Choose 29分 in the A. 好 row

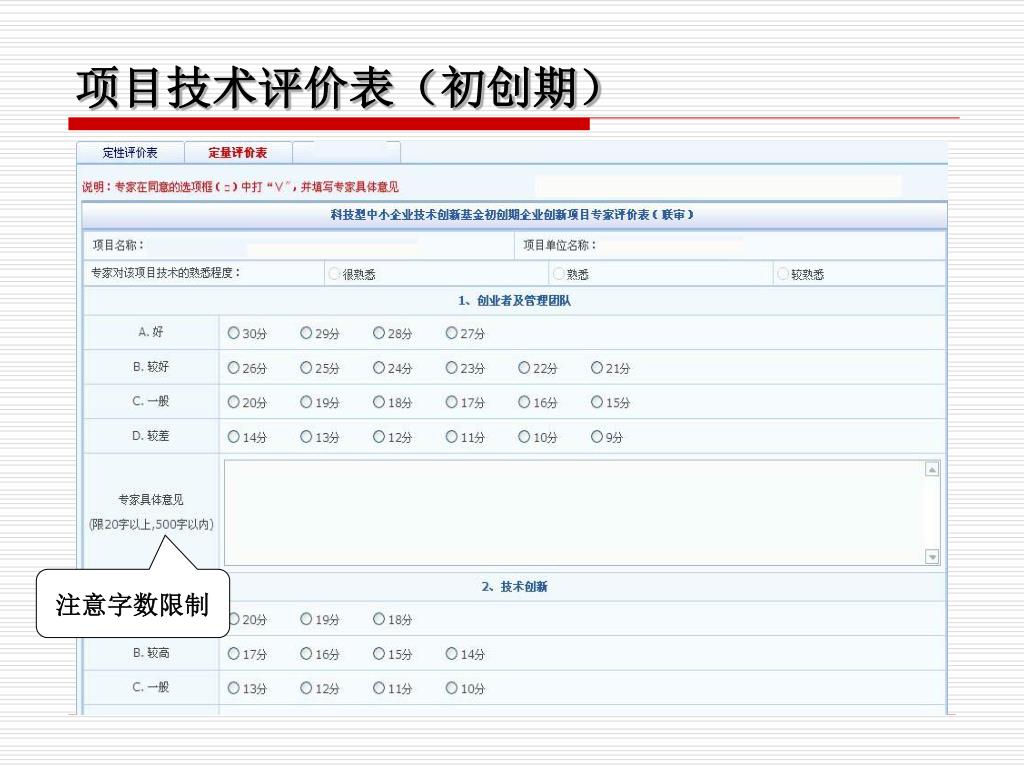[x=306, y=333]
